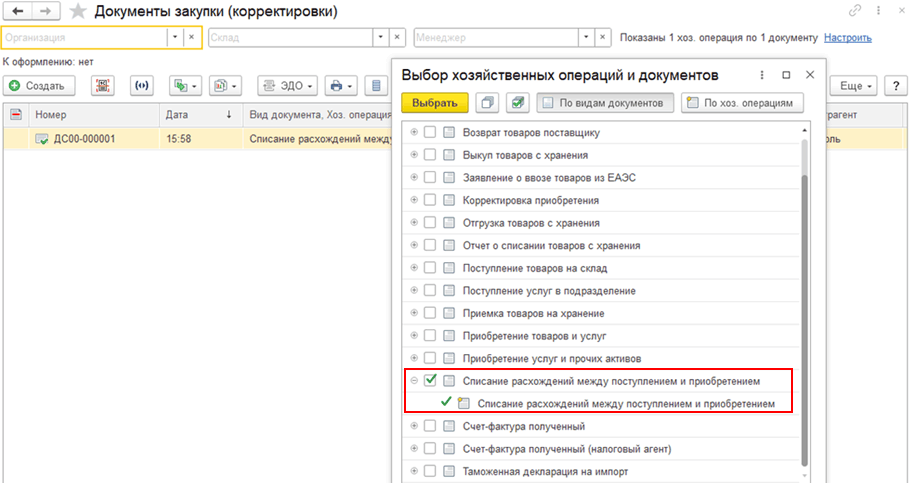Expand the Приемка товаров на хранение node
This screenshot has height=483, width=911.
(414, 313)
